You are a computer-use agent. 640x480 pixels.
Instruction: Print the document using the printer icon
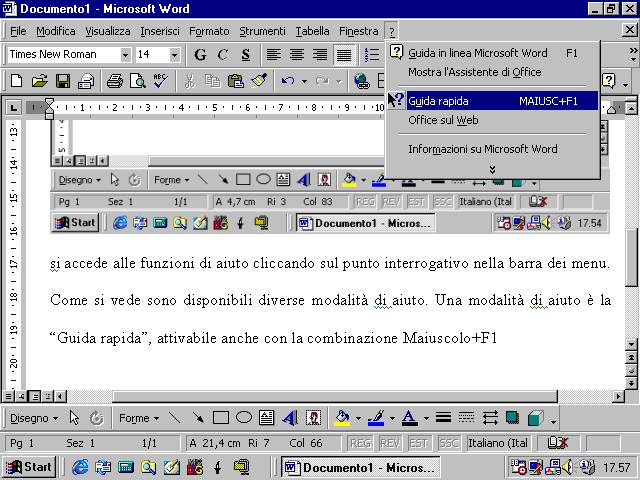[x=115, y=81]
